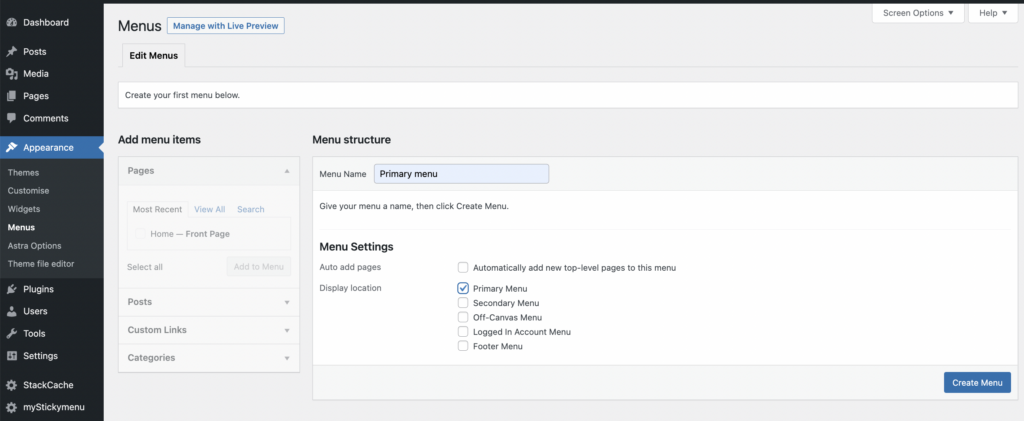Image resolution: width=1024 pixels, height=421 pixels.
Task: Click the Create Menu button
Action: (x=977, y=382)
